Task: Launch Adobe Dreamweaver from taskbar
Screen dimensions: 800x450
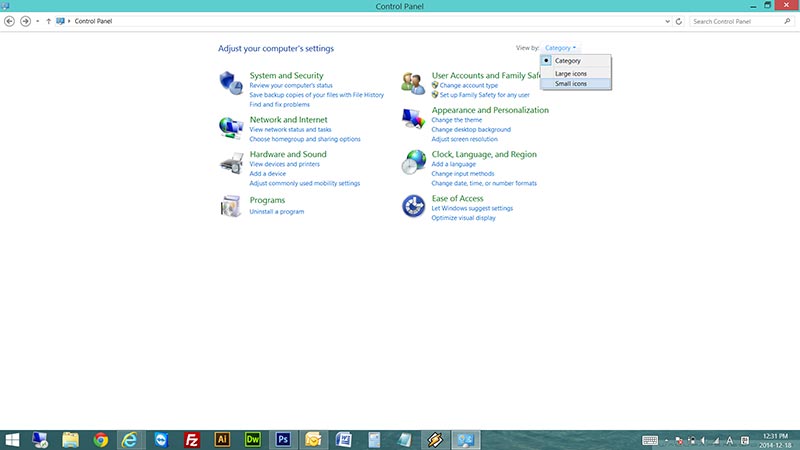Action: (253, 439)
